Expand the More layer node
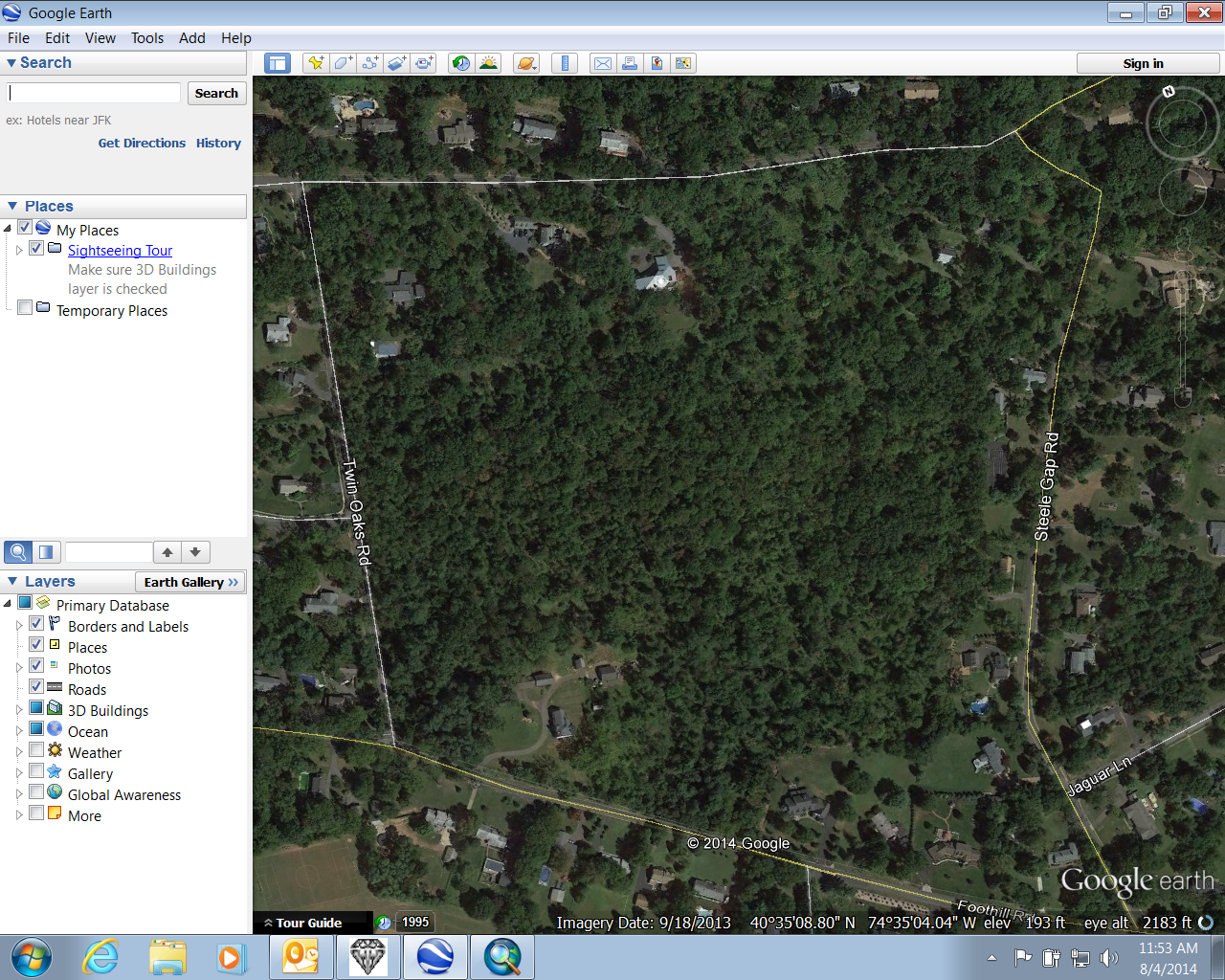Screen dimensions: 1225x980 (x=19, y=815)
